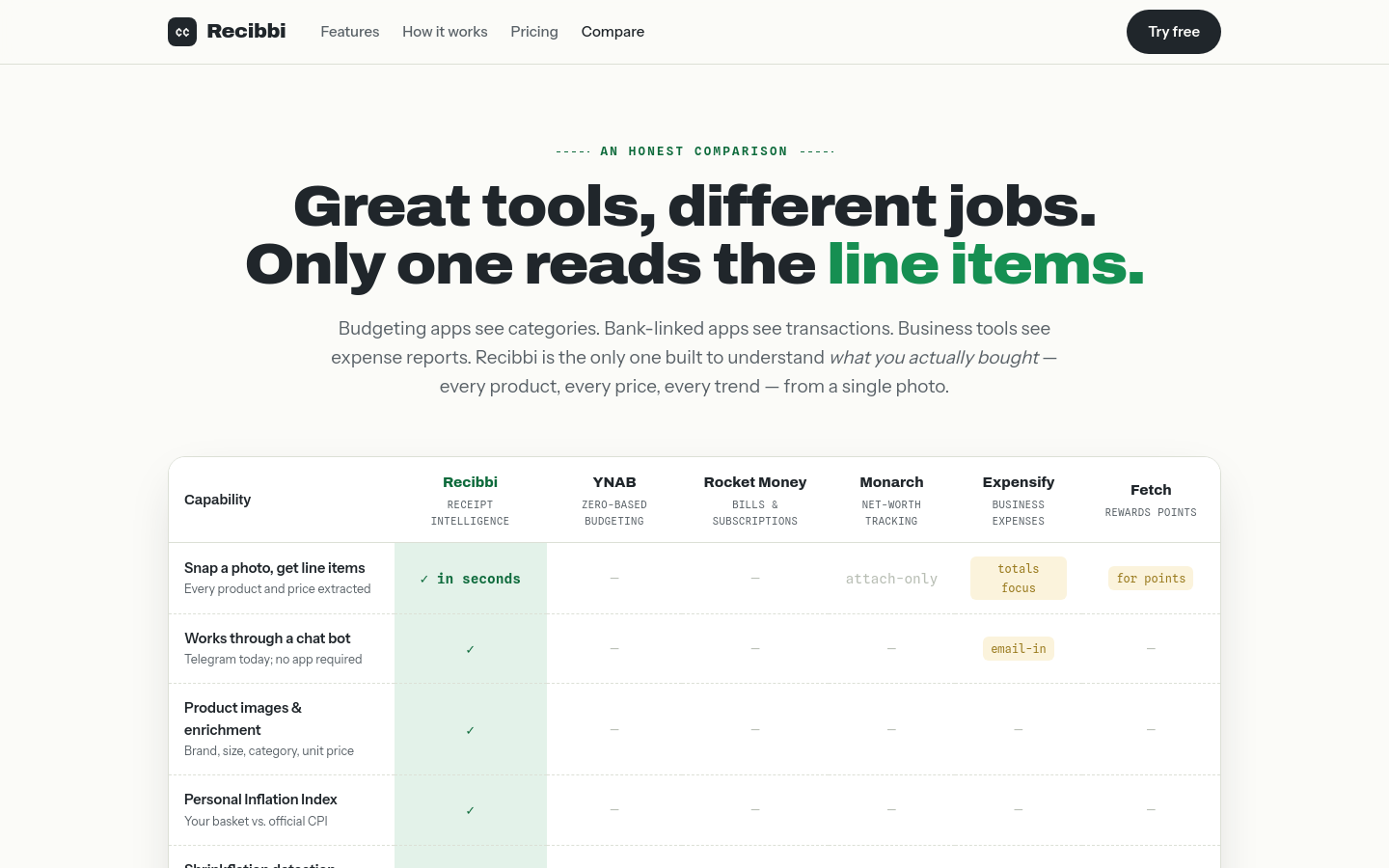Click 'Telegram today; no app required' subtext
The image size is (1389, 868).
(x=273, y=660)
